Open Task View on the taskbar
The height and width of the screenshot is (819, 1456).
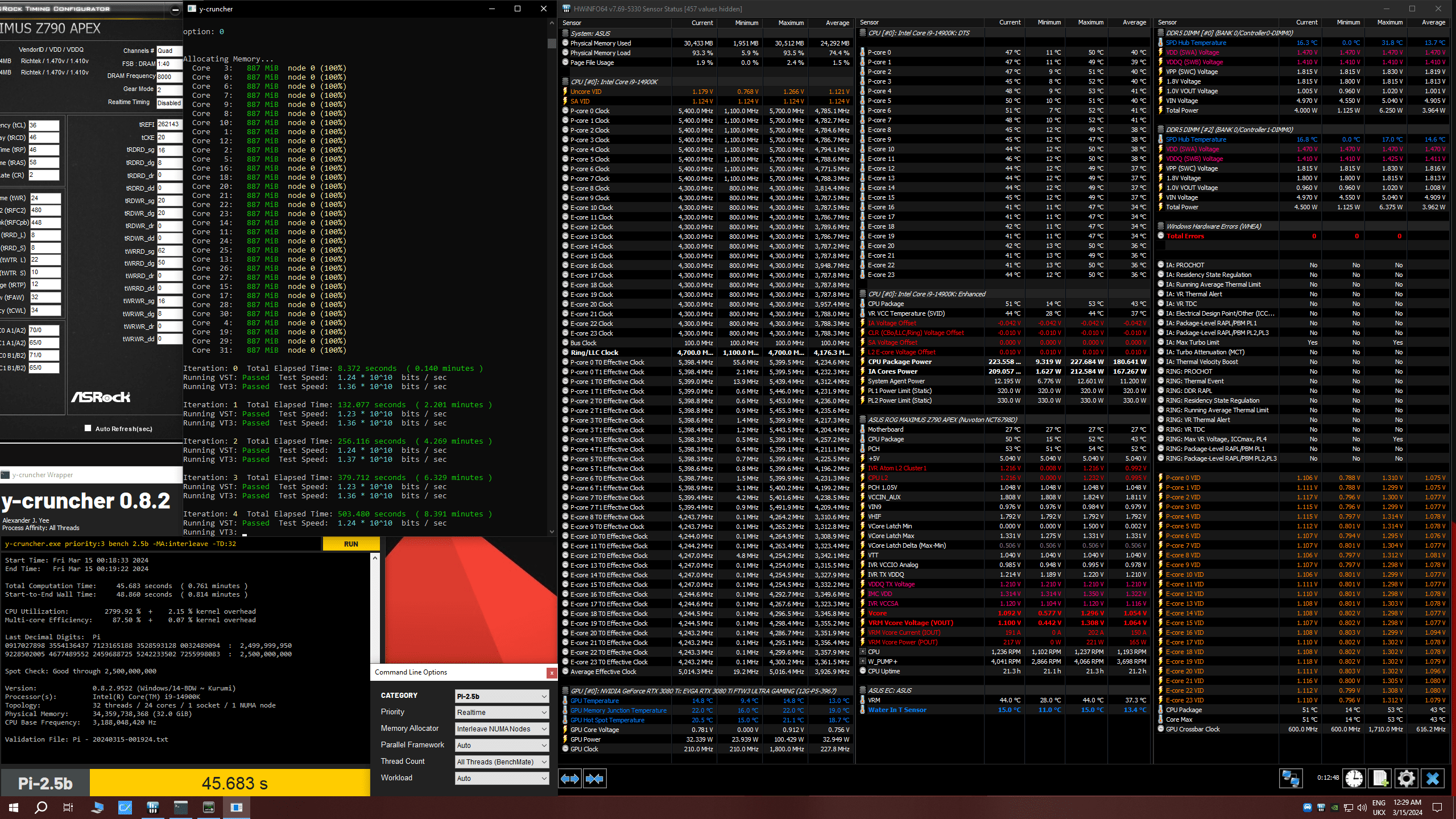click(68, 808)
